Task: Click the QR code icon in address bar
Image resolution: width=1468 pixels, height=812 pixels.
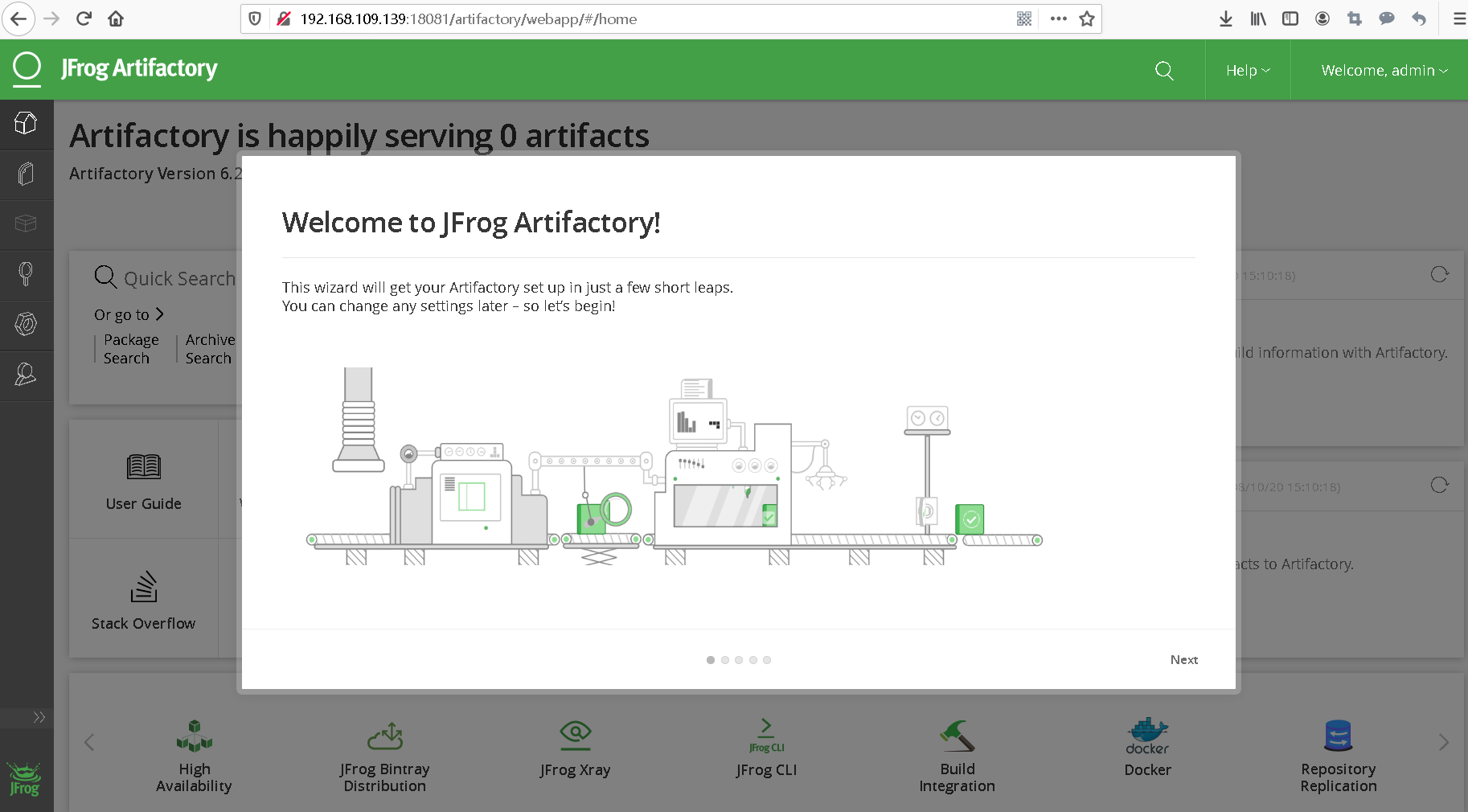Action: 1024,18
